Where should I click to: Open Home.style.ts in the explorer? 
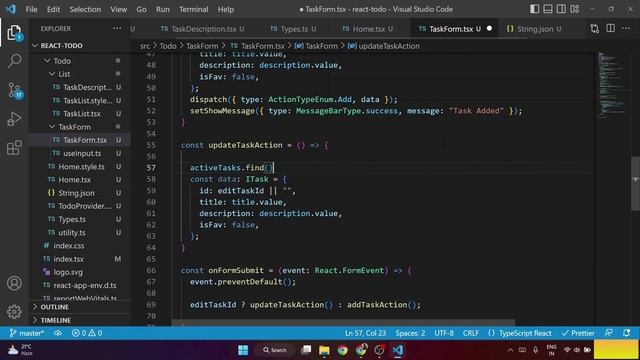80,167
